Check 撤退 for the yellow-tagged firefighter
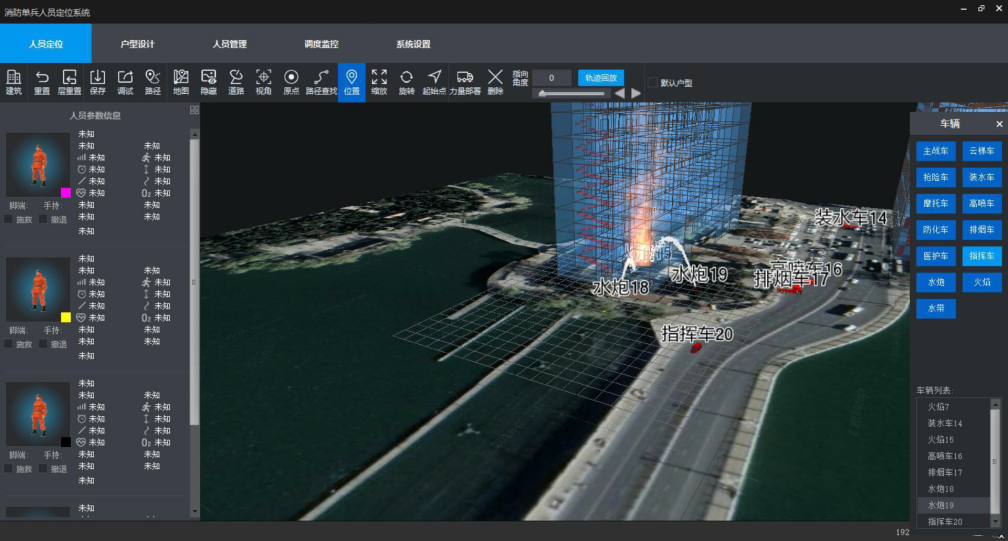 [x=43, y=344]
